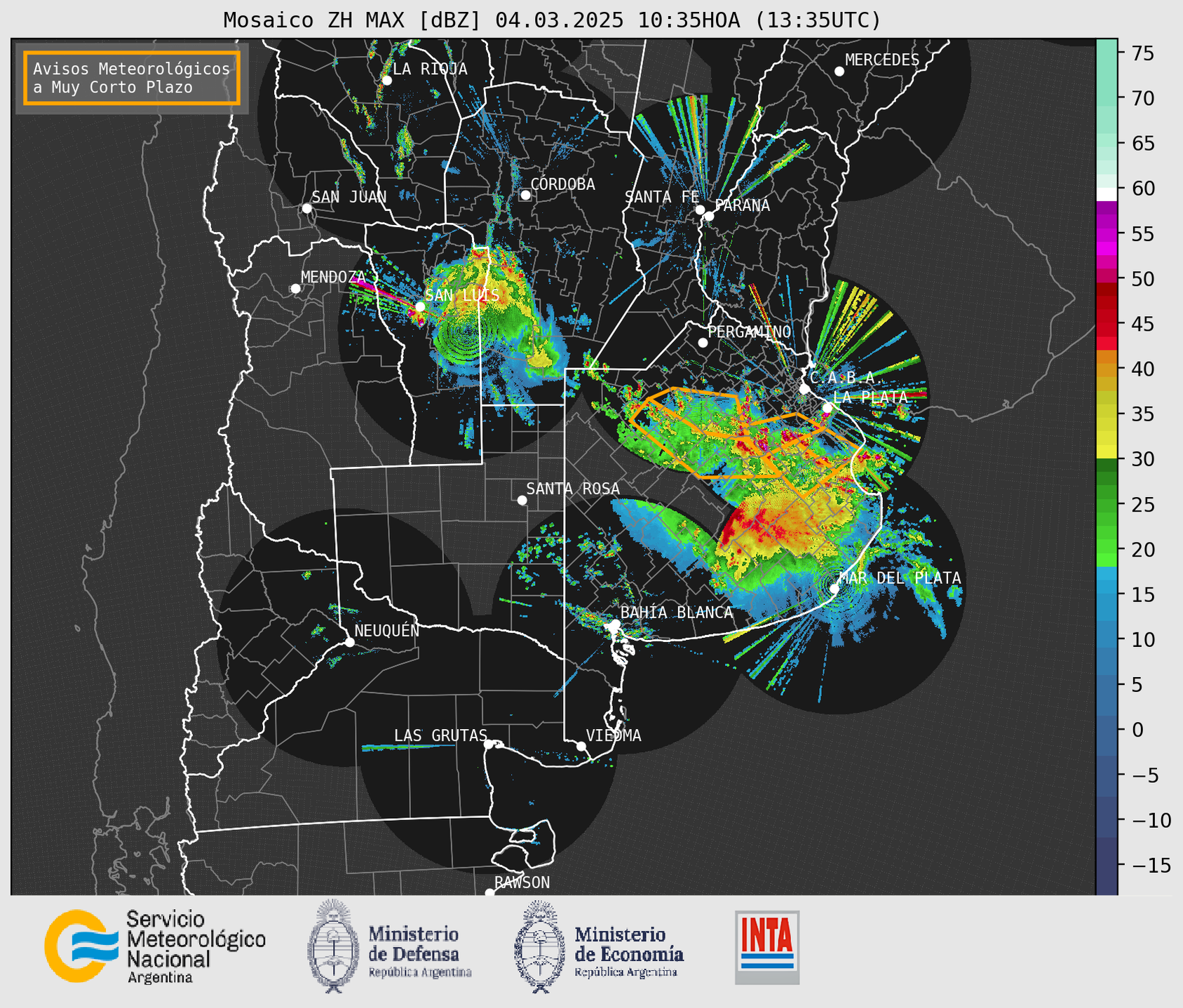Click the MERCEDES city marker
The height and width of the screenshot is (1008, 1183).
point(839,71)
